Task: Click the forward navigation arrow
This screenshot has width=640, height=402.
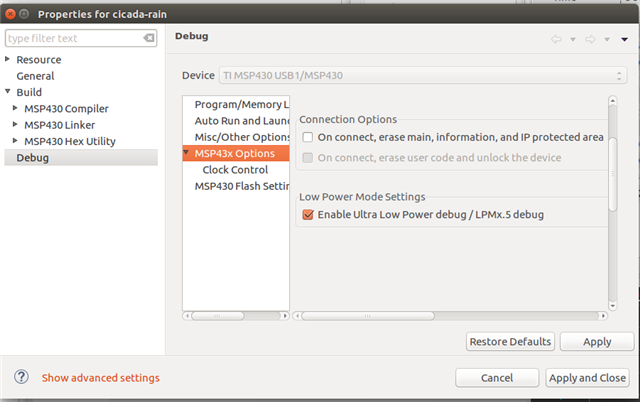Action: tap(590, 39)
